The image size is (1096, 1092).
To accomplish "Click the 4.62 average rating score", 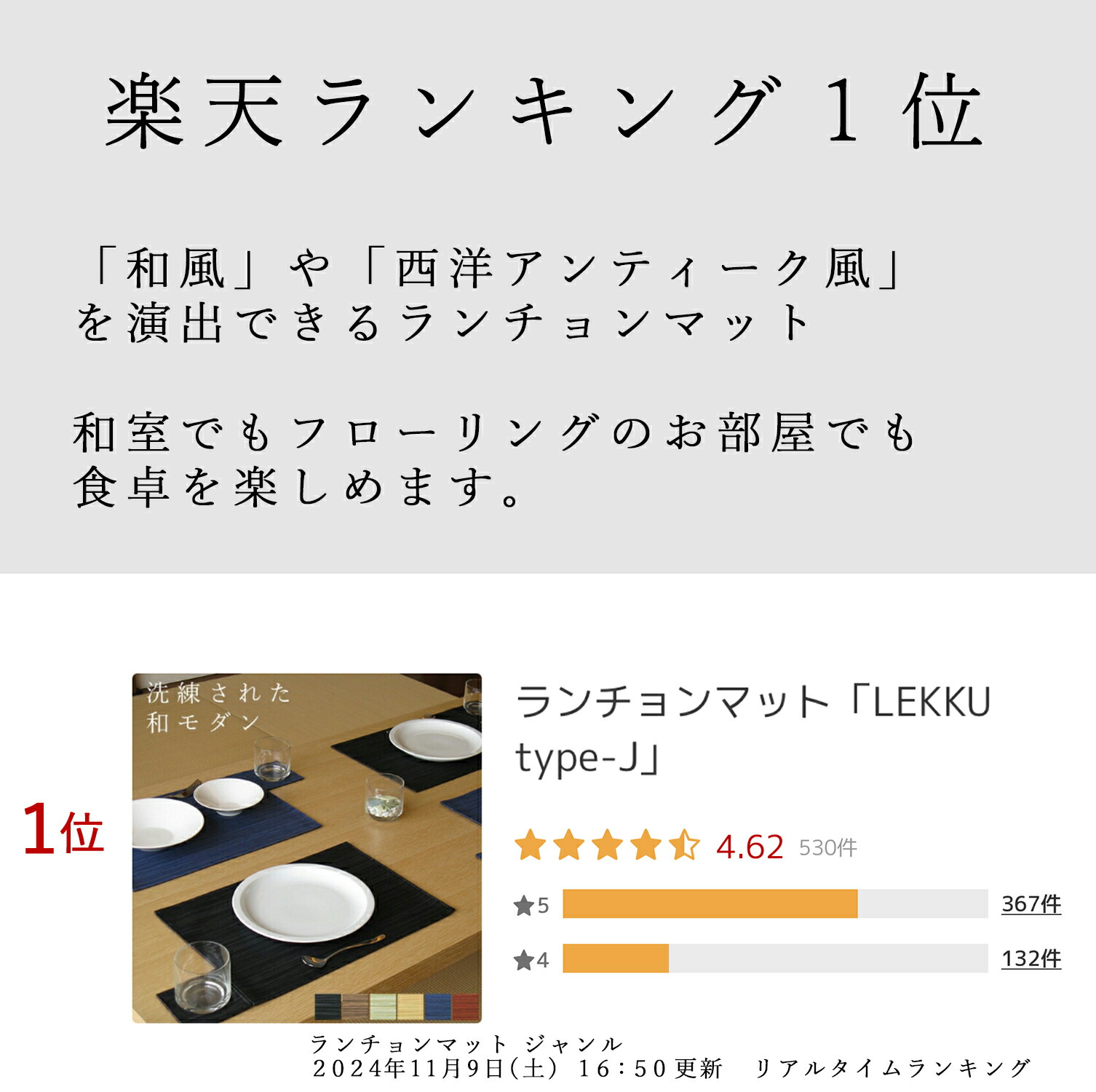I will coord(750,847).
